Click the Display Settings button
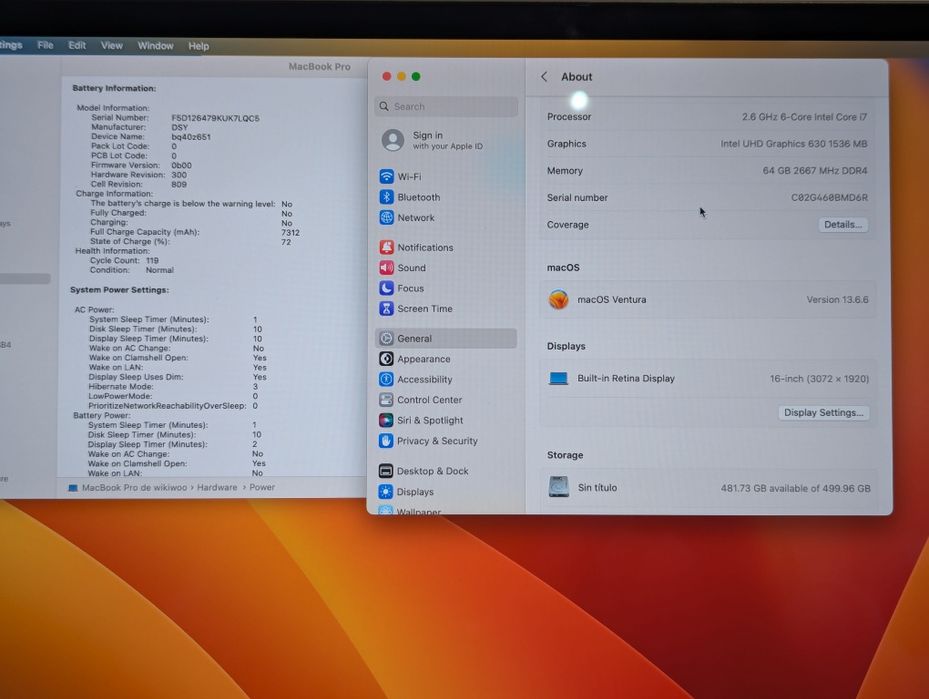929x699 pixels. [824, 412]
